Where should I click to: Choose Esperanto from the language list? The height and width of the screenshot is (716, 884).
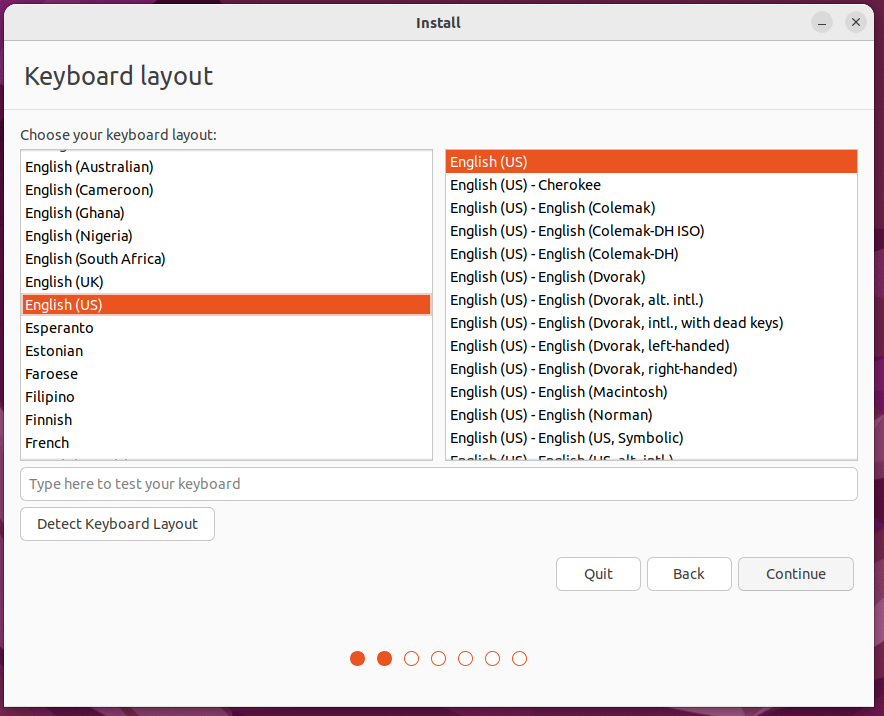click(59, 328)
